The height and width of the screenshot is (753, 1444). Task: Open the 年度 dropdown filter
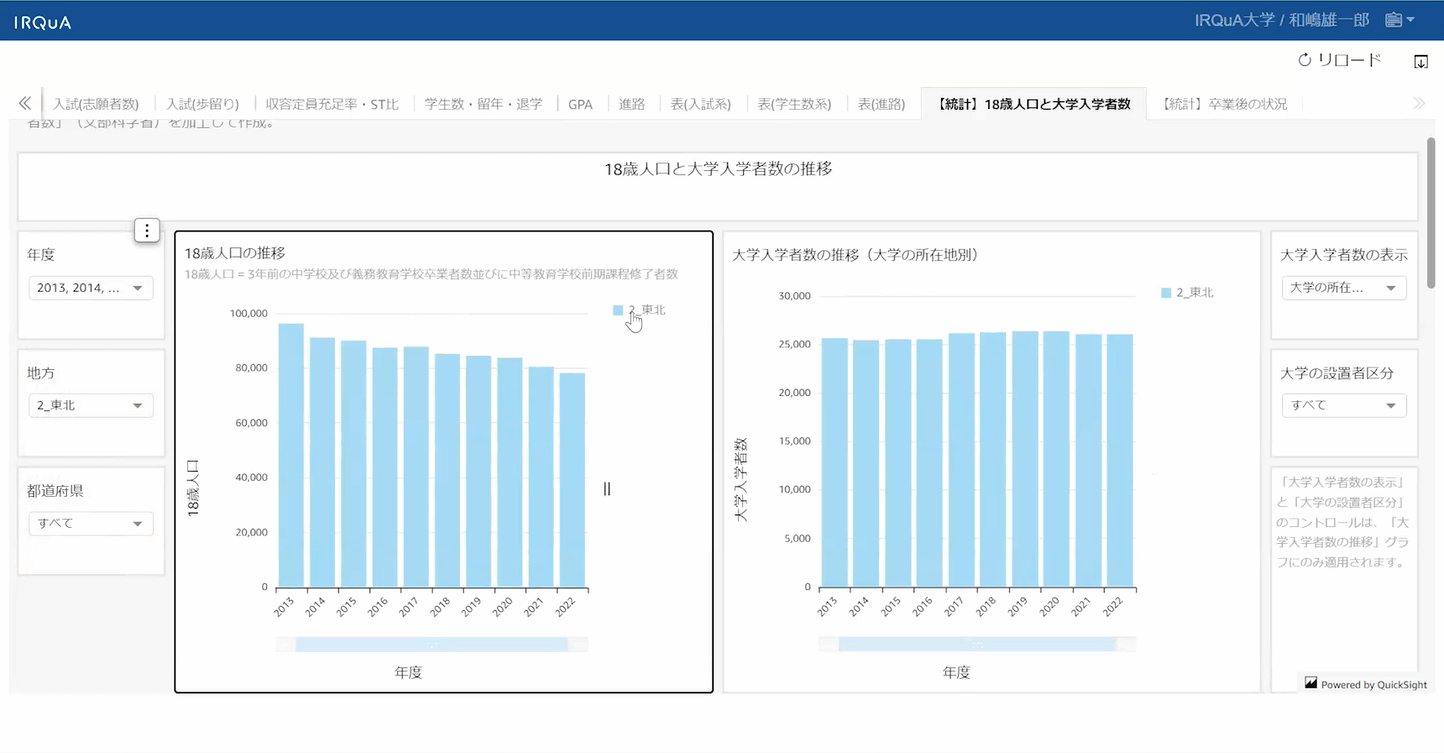(90, 288)
